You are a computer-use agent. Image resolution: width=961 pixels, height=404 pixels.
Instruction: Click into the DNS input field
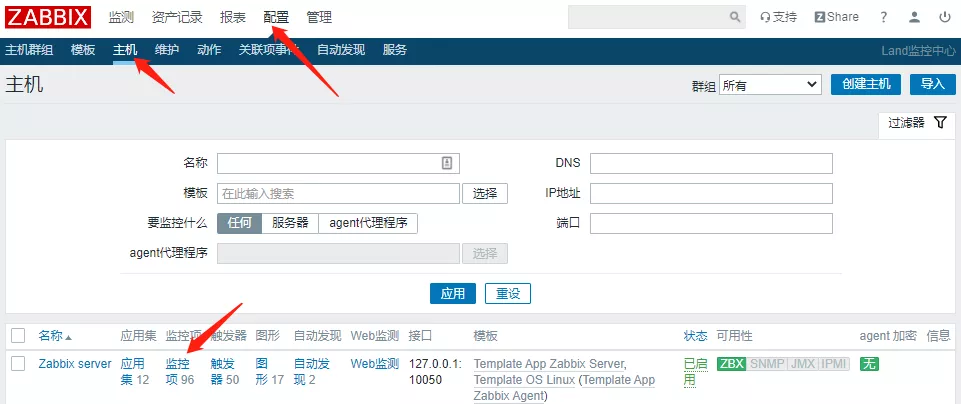pyautogui.click(x=711, y=163)
